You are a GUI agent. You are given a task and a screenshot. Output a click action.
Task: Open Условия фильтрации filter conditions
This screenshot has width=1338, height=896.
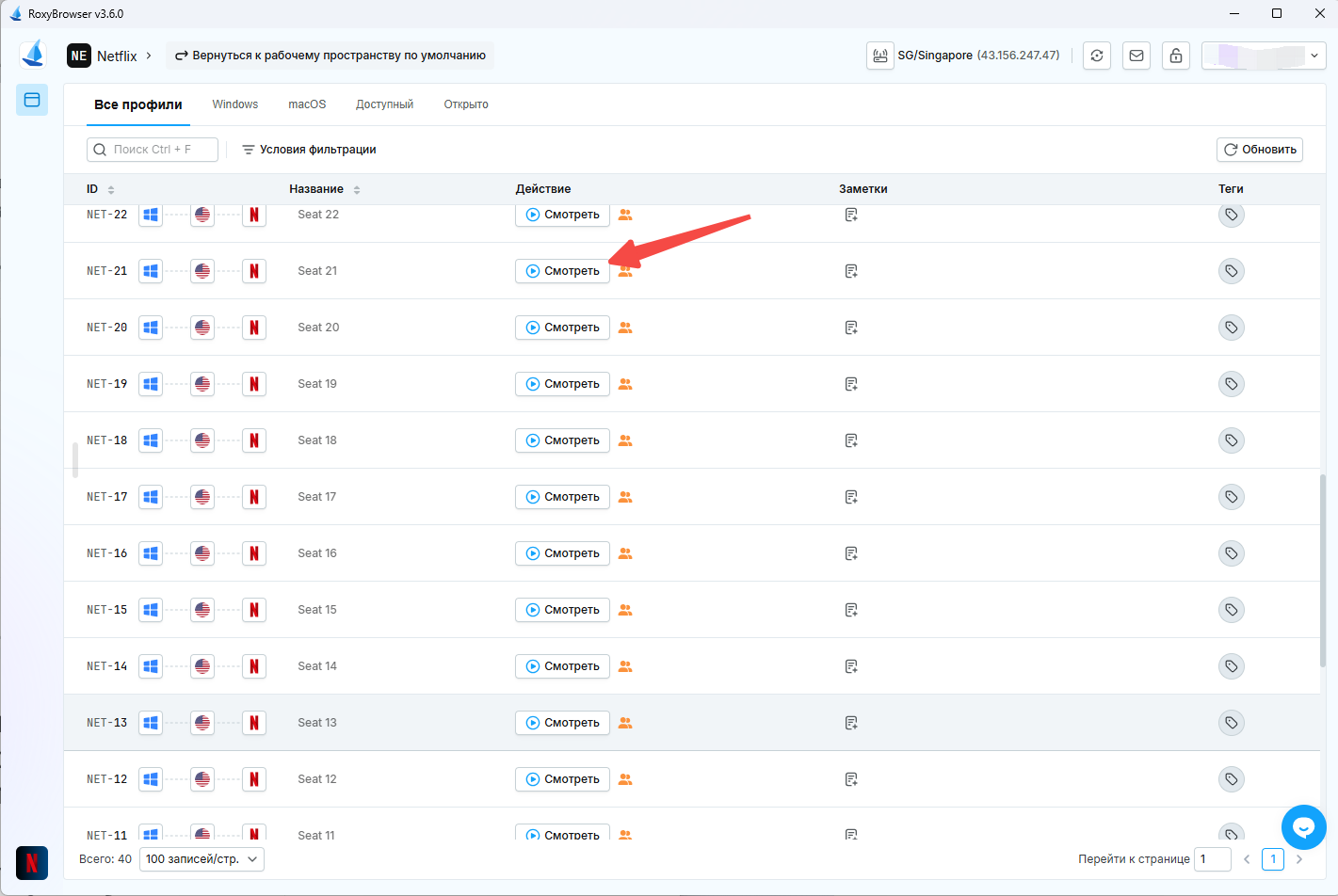pos(309,150)
